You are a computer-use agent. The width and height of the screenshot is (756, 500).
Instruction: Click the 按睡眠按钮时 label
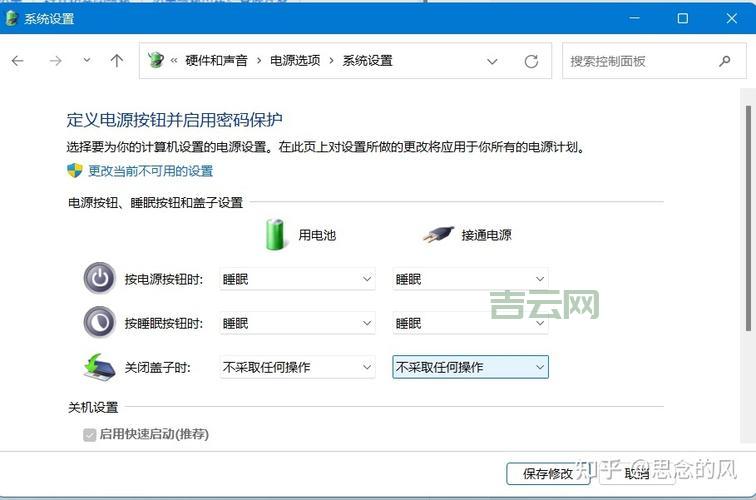pyautogui.click(x=164, y=323)
